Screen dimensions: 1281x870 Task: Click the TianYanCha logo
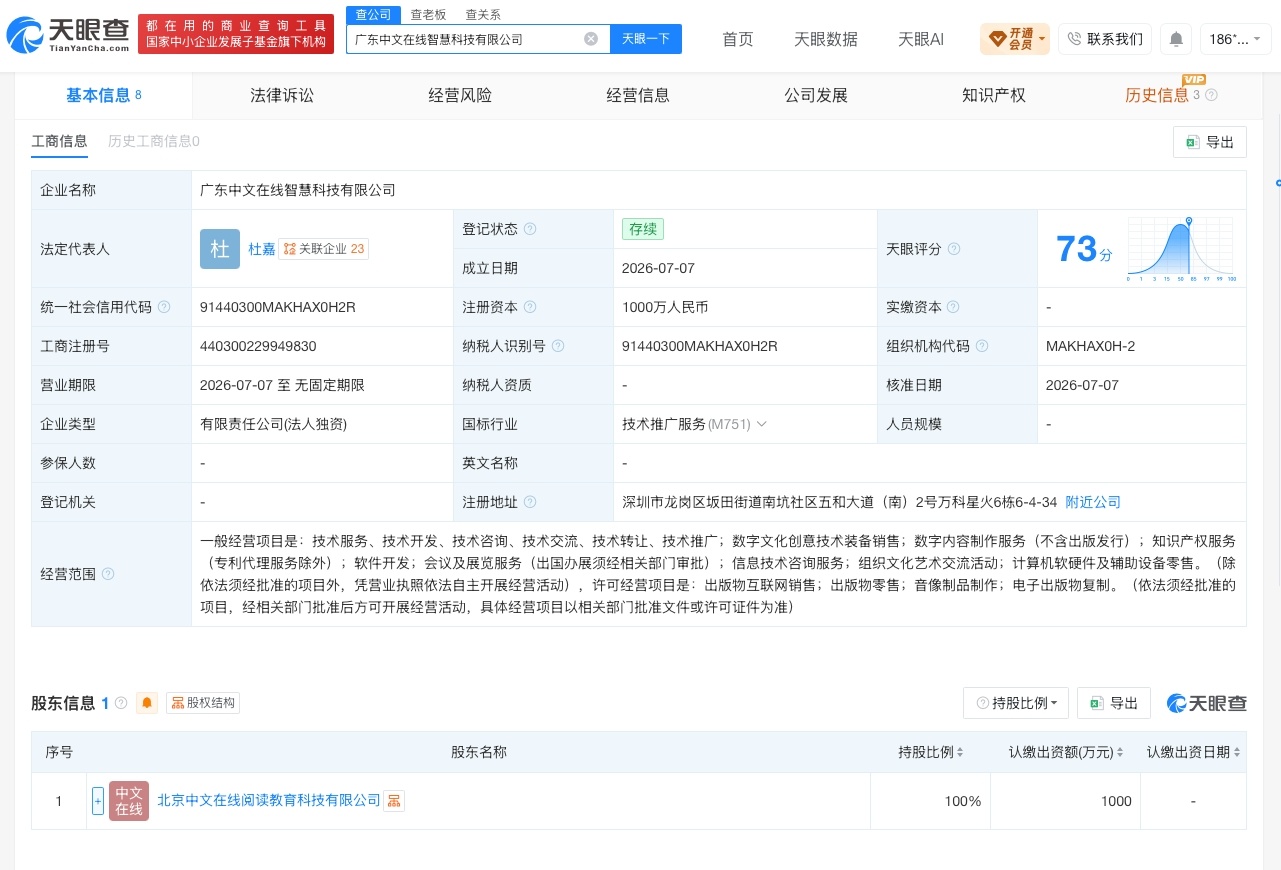pyautogui.click(x=68, y=35)
